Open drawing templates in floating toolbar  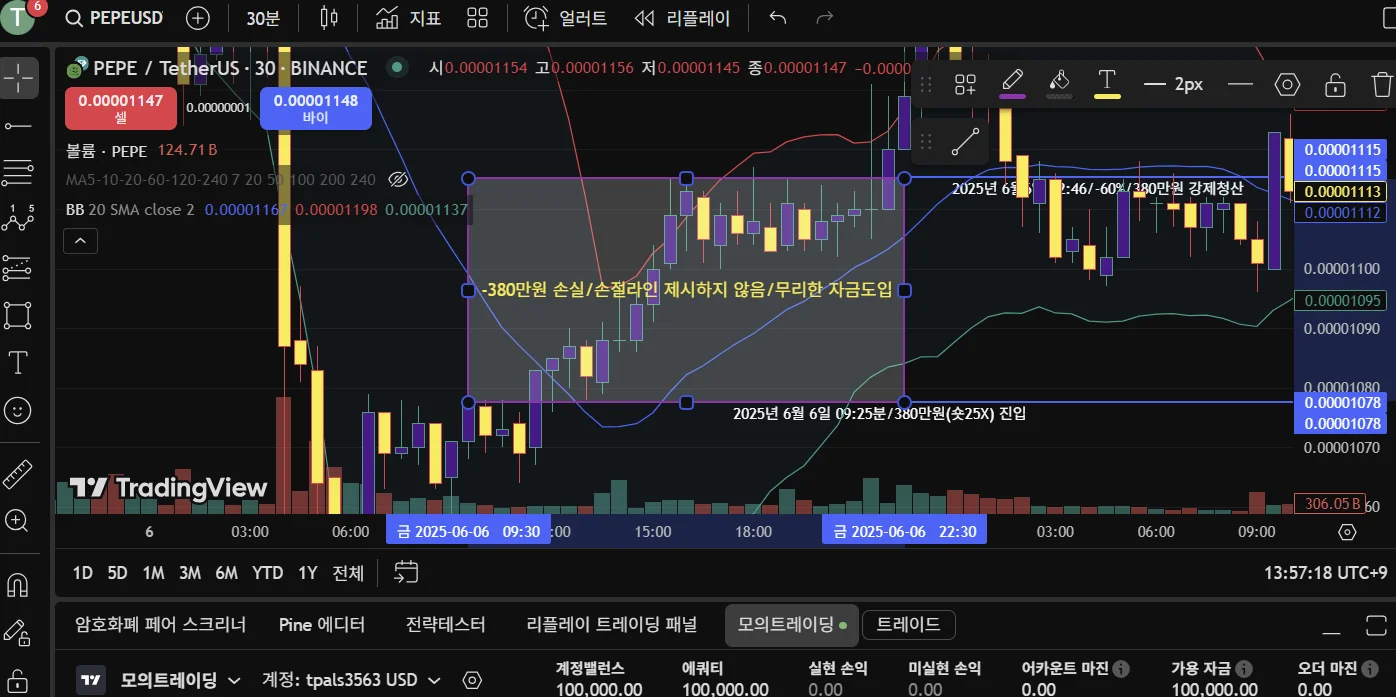965,84
